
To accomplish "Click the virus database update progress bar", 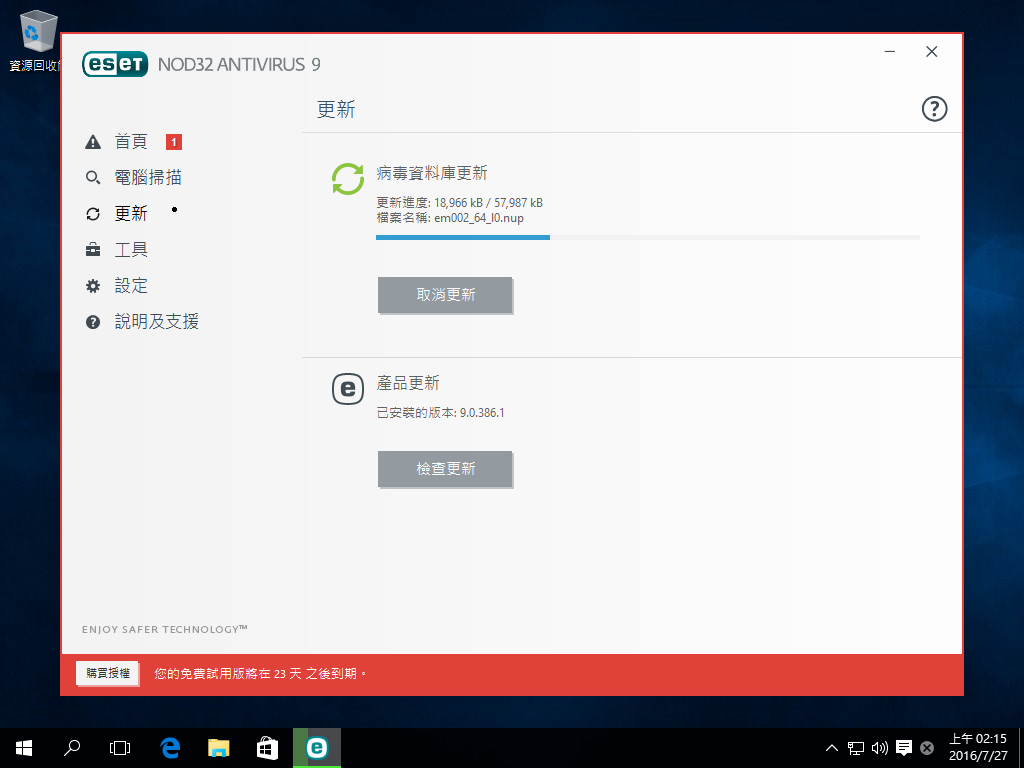I will (648, 238).
